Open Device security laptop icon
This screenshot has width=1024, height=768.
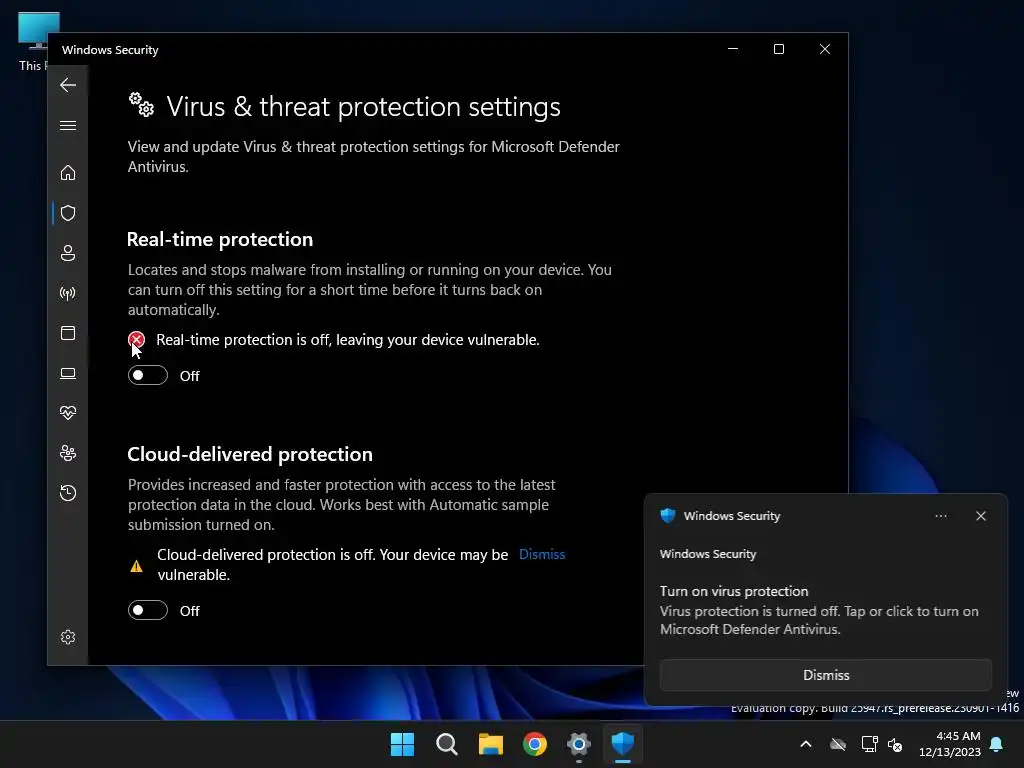coord(68,373)
